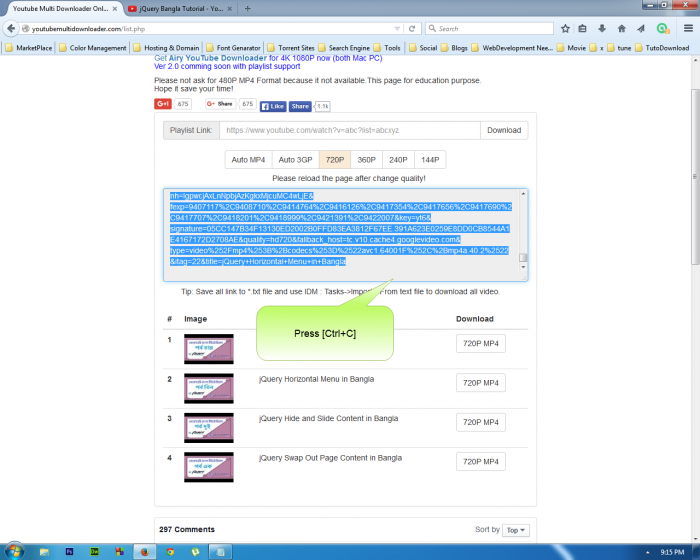Click the scroll down arrow in links textarea
Screen dimensions: 700x560
(x=523, y=267)
